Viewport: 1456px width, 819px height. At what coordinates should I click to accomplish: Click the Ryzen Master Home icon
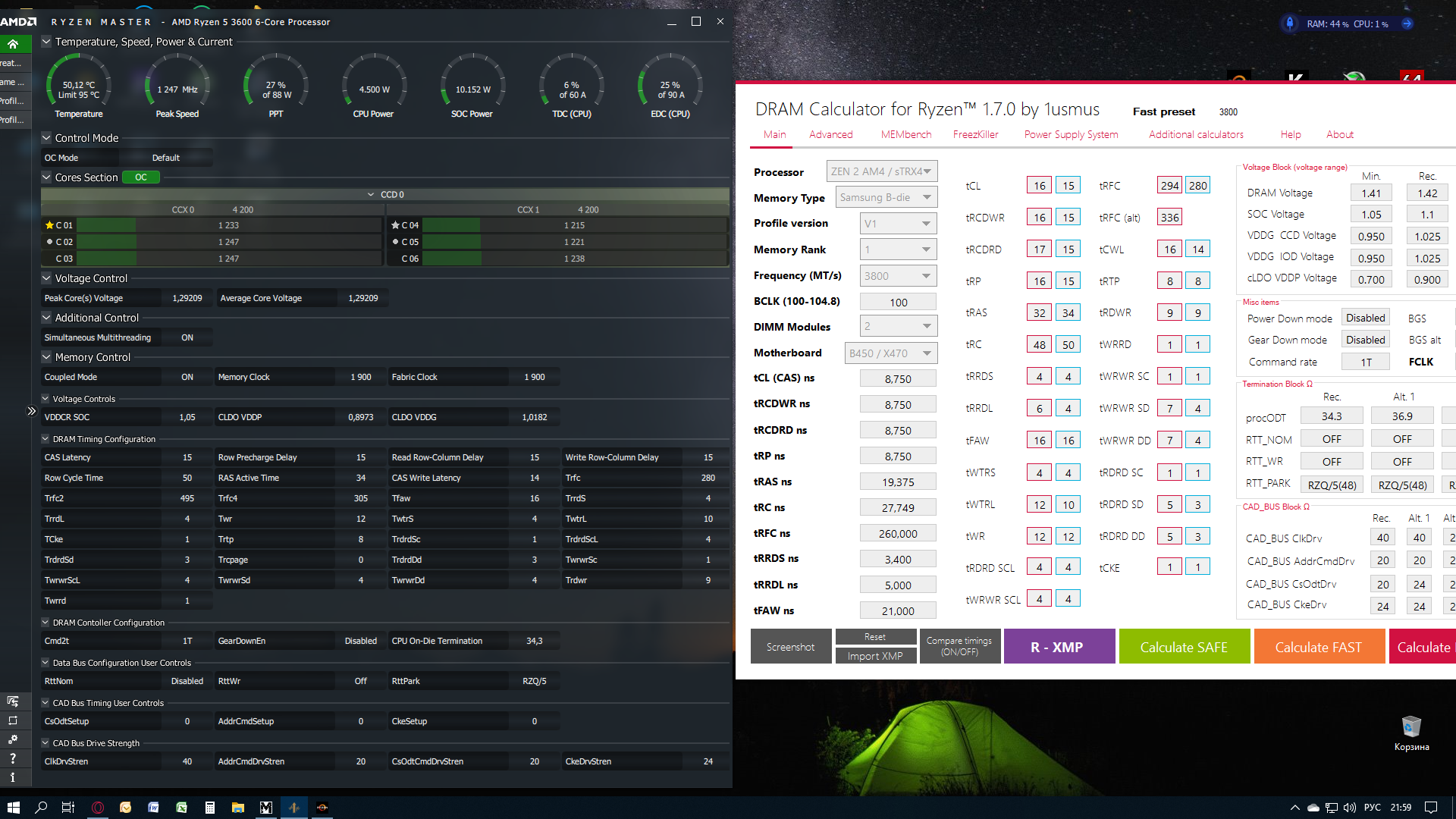[13, 44]
